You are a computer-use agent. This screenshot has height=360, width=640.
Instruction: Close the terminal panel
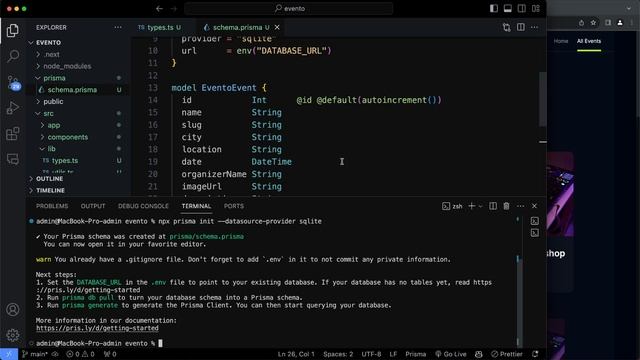coord(534,206)
